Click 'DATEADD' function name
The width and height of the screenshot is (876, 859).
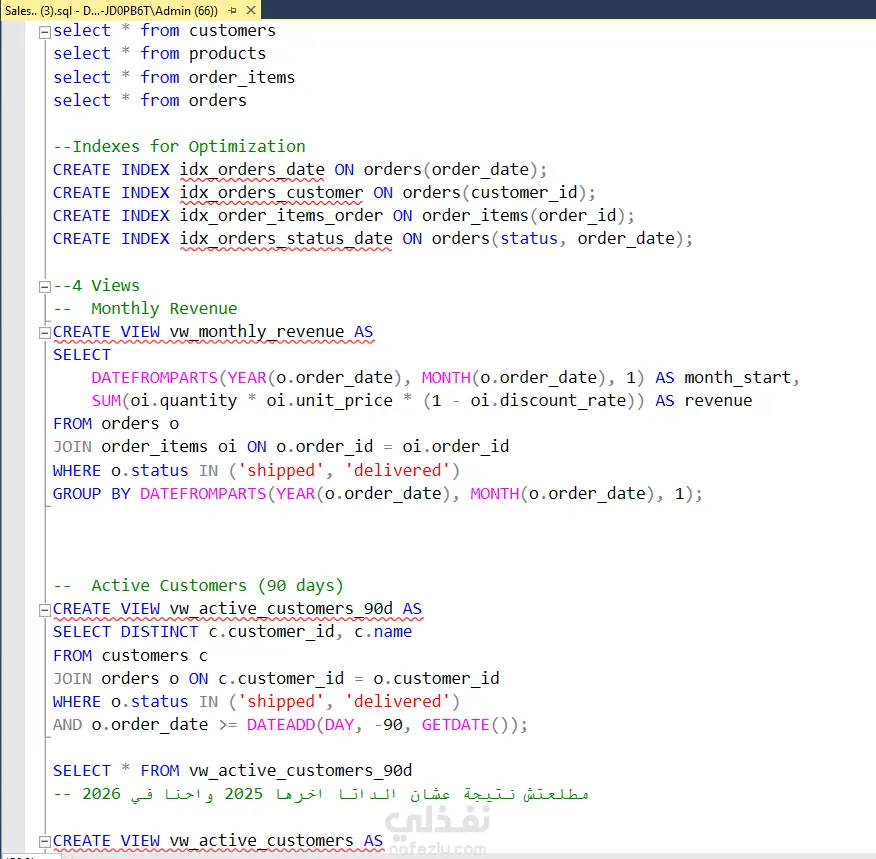click(x=281, y=724)
